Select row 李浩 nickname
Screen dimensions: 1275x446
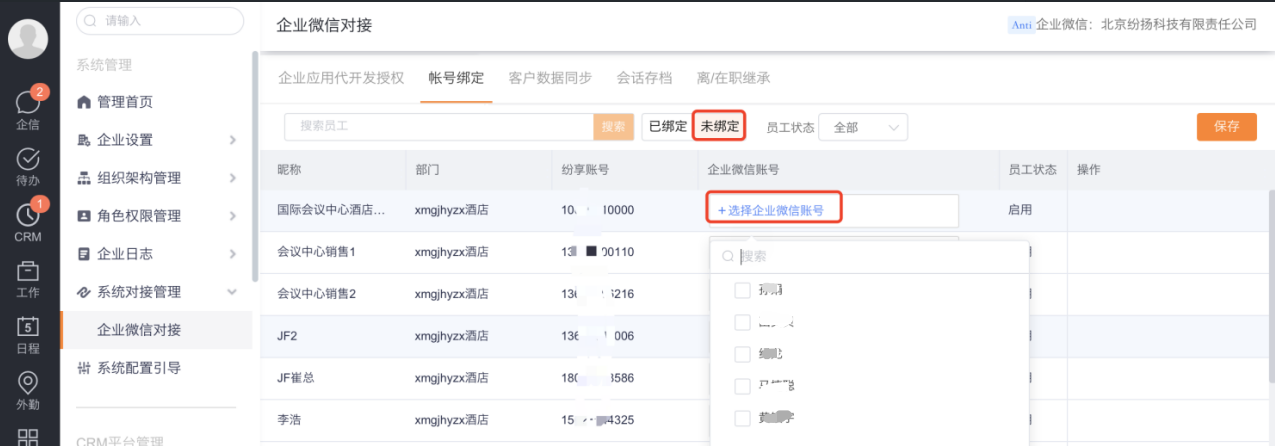289,420
